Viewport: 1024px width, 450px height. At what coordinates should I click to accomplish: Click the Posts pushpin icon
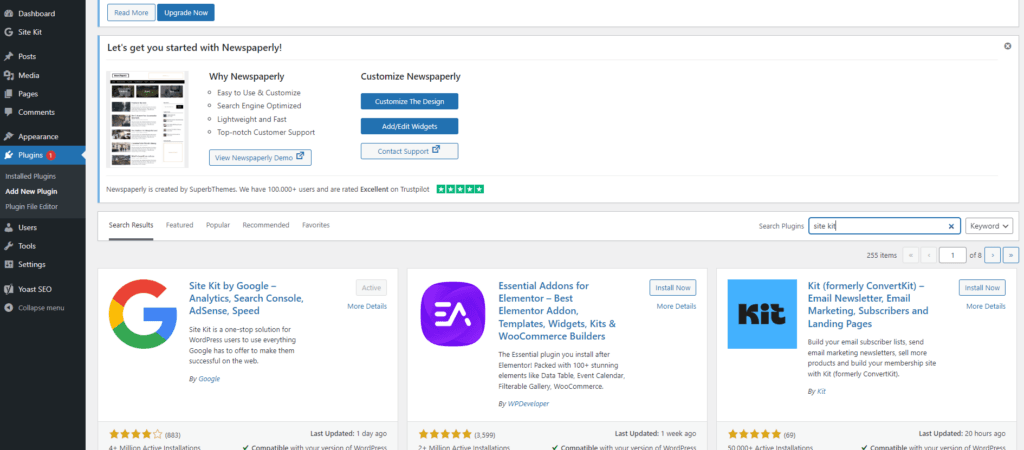click(8, 57)
